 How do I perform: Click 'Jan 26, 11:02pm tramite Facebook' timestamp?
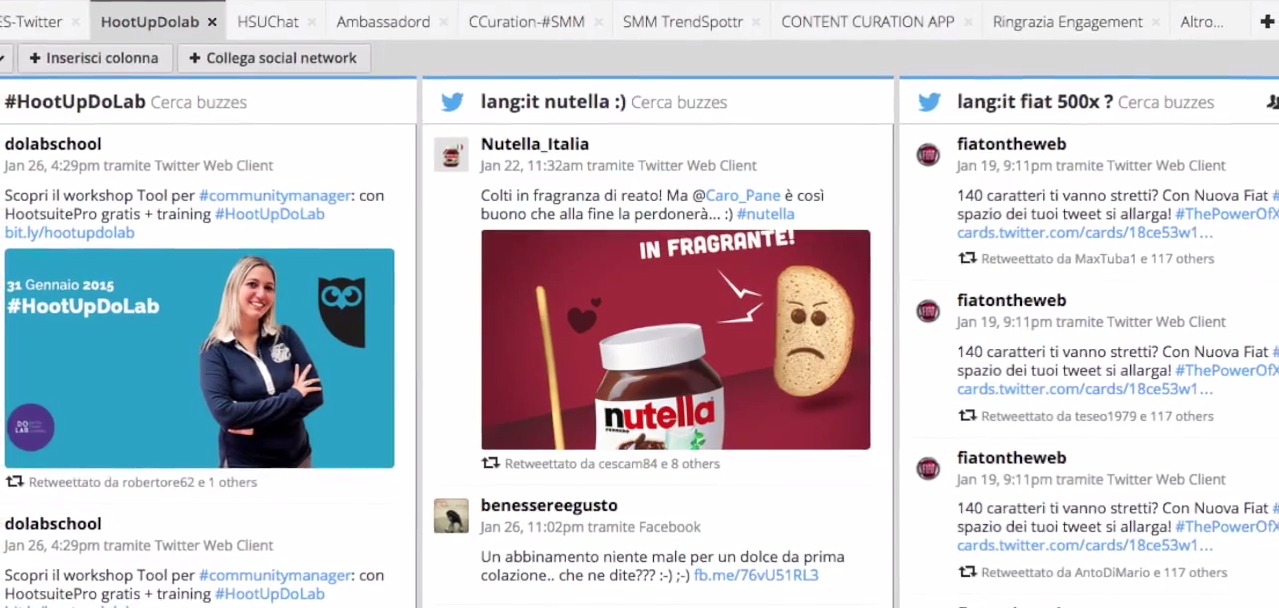[590, 527]
